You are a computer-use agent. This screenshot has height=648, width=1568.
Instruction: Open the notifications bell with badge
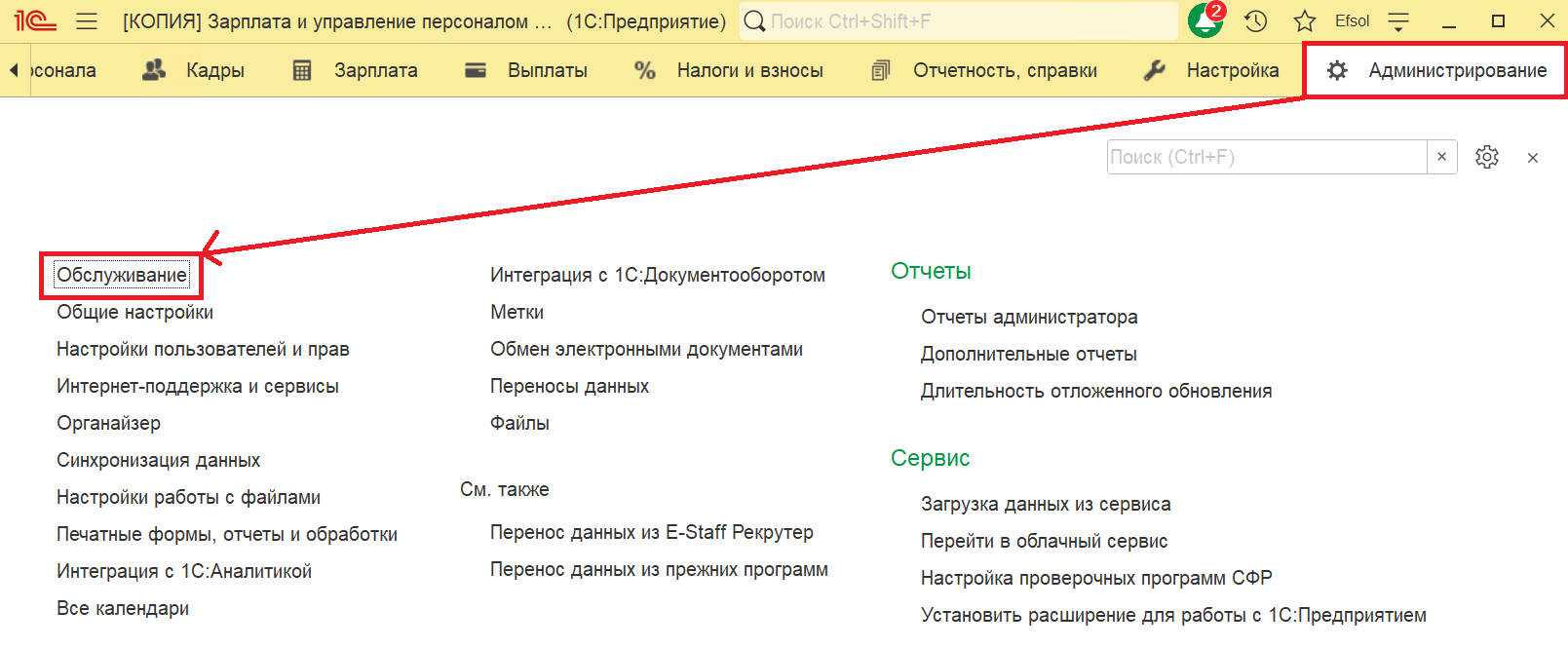[1205, 20]
